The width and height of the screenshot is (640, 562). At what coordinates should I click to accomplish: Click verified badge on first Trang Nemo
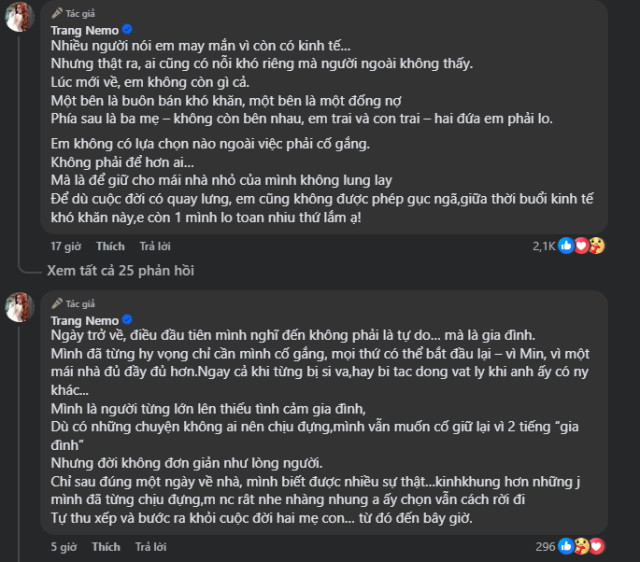point(127,30)
